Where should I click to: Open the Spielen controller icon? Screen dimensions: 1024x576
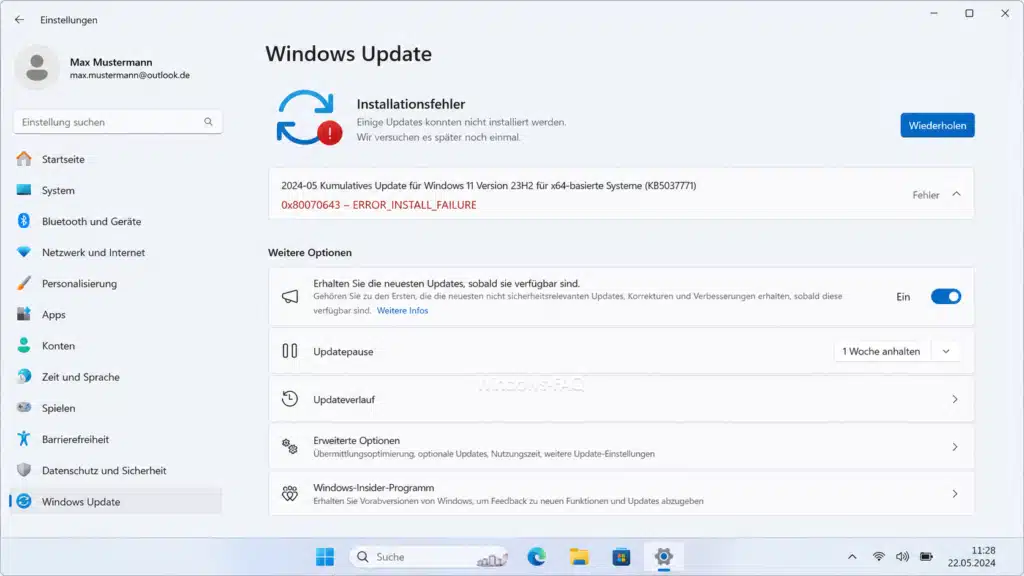point(24,408)
